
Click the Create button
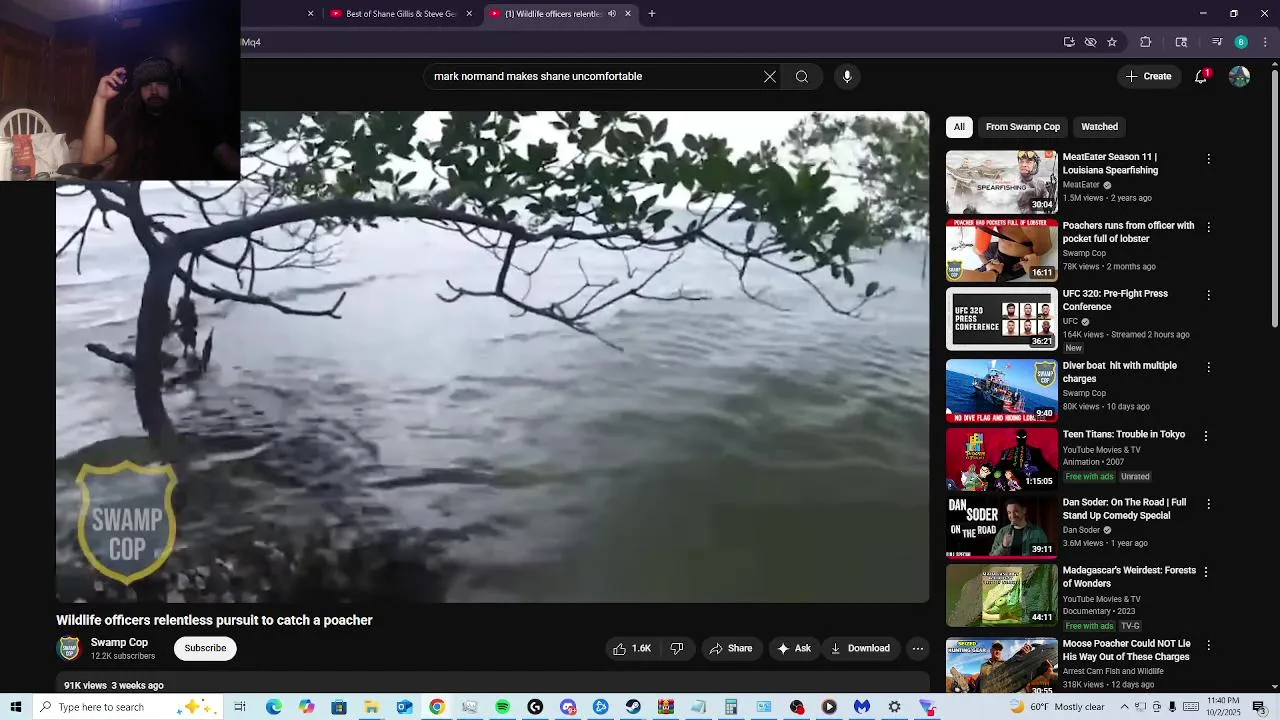pos(1148,76)
